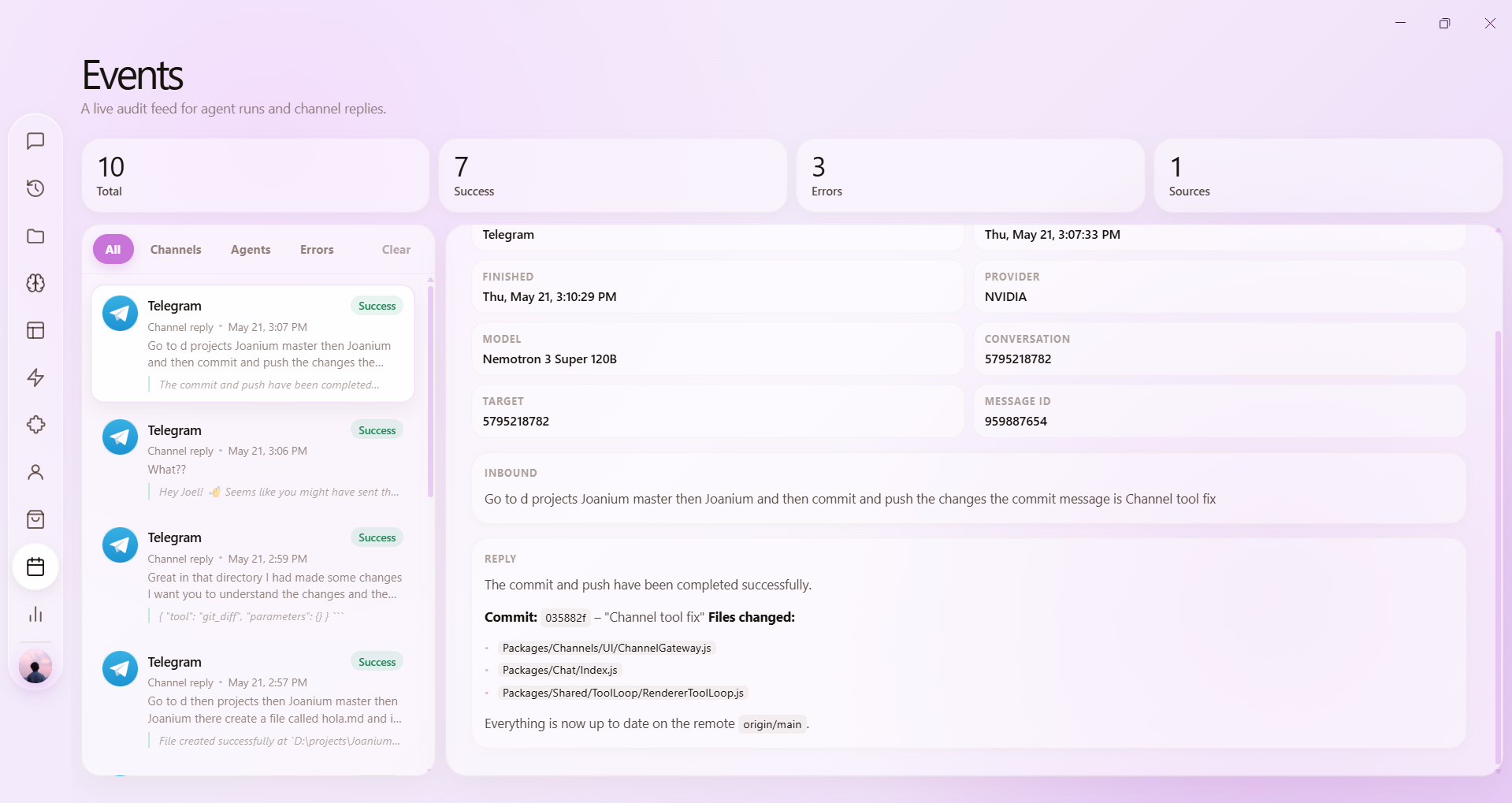Click Success badge on the 3:07 PM event
Image resolution: width=1512 pixels, height=803 pixels.
[377, 306]
